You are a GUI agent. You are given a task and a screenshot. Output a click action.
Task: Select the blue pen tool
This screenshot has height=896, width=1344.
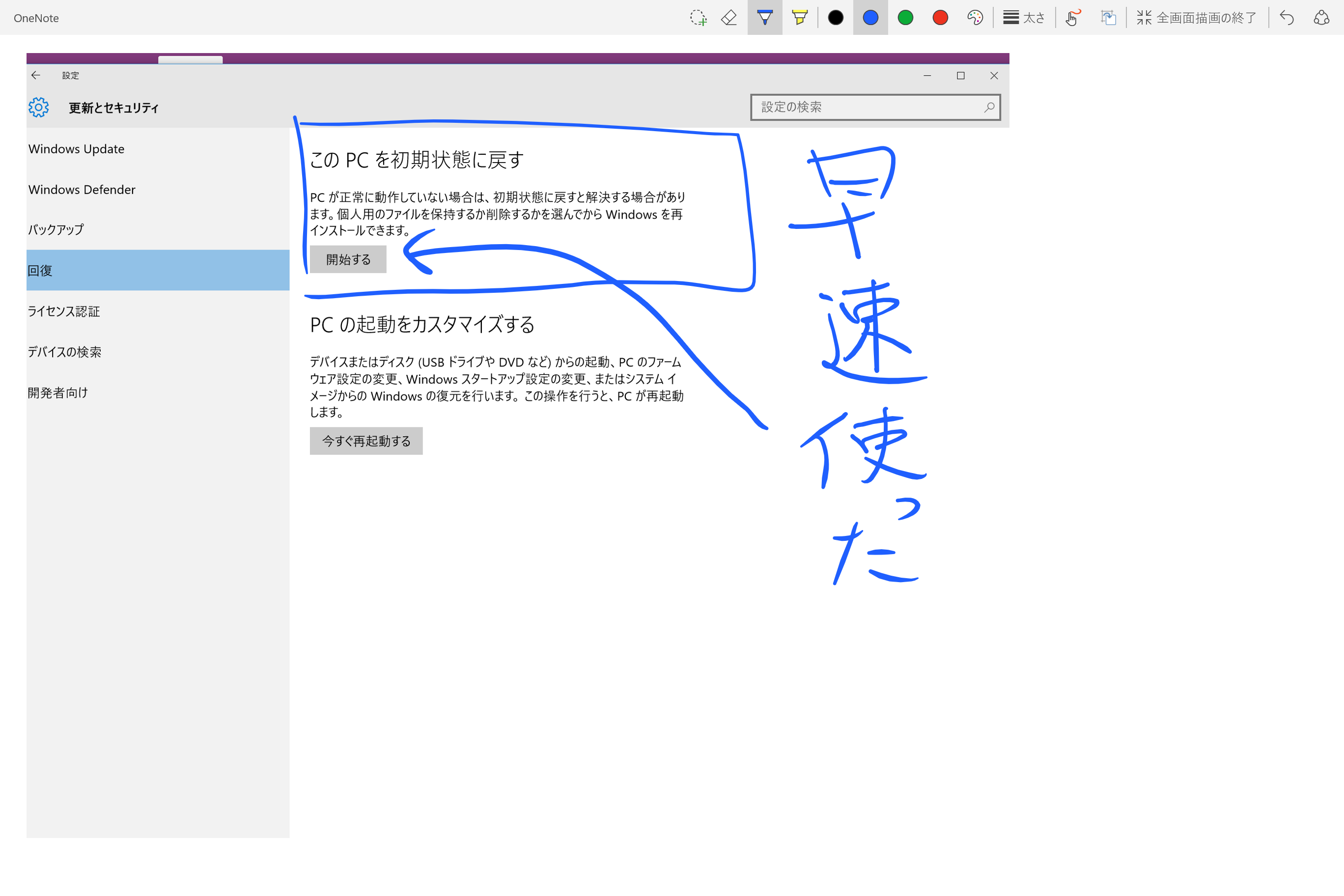(x=764, y=18)
